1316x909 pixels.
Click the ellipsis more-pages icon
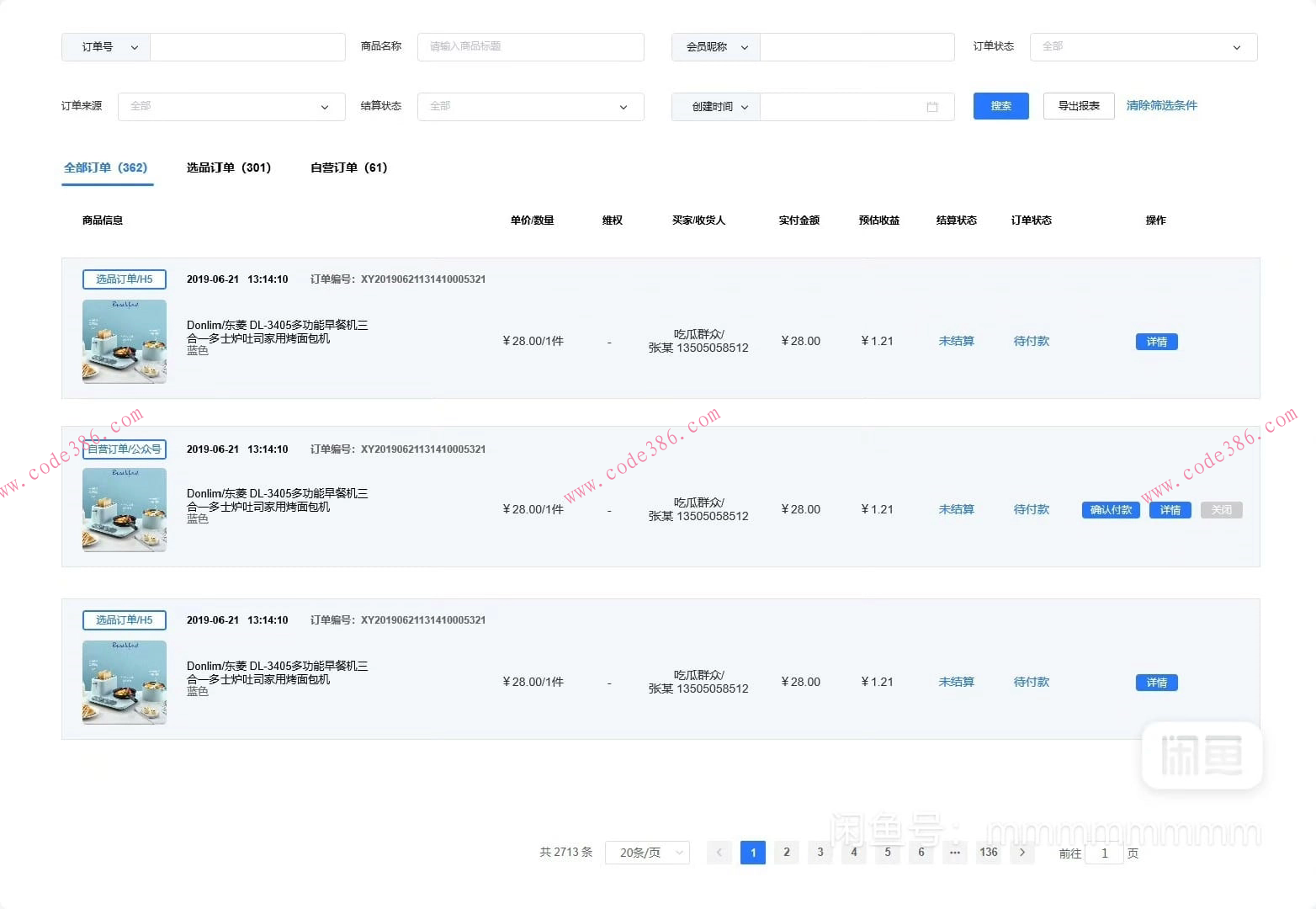955,853
